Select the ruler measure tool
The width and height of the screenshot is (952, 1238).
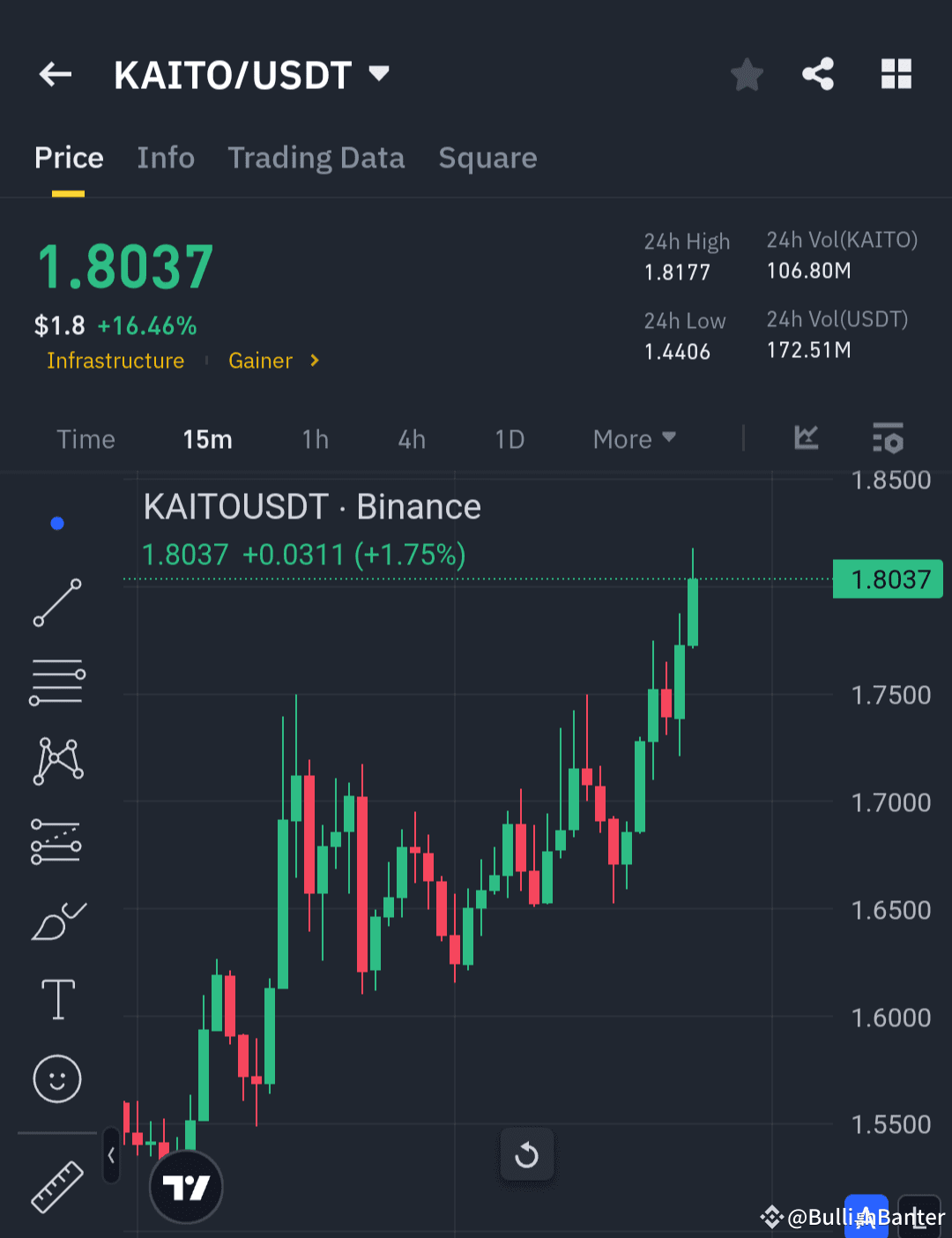tap(56, 1186)
